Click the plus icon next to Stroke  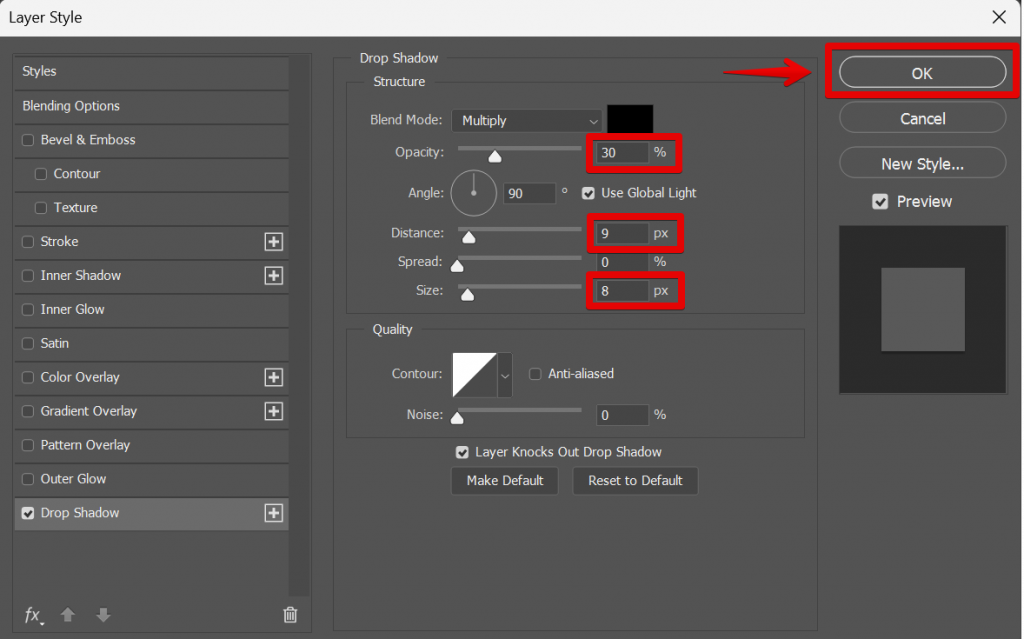click(273, 241)
